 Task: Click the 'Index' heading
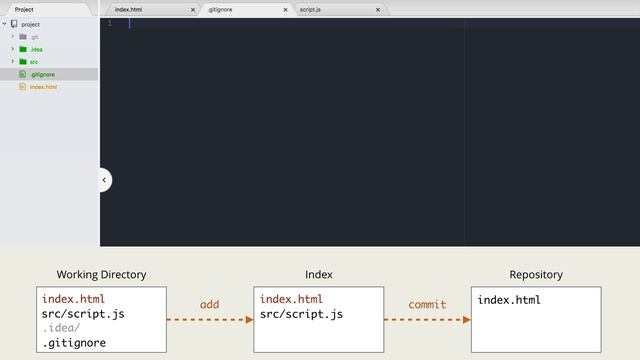tap(319, 275)
